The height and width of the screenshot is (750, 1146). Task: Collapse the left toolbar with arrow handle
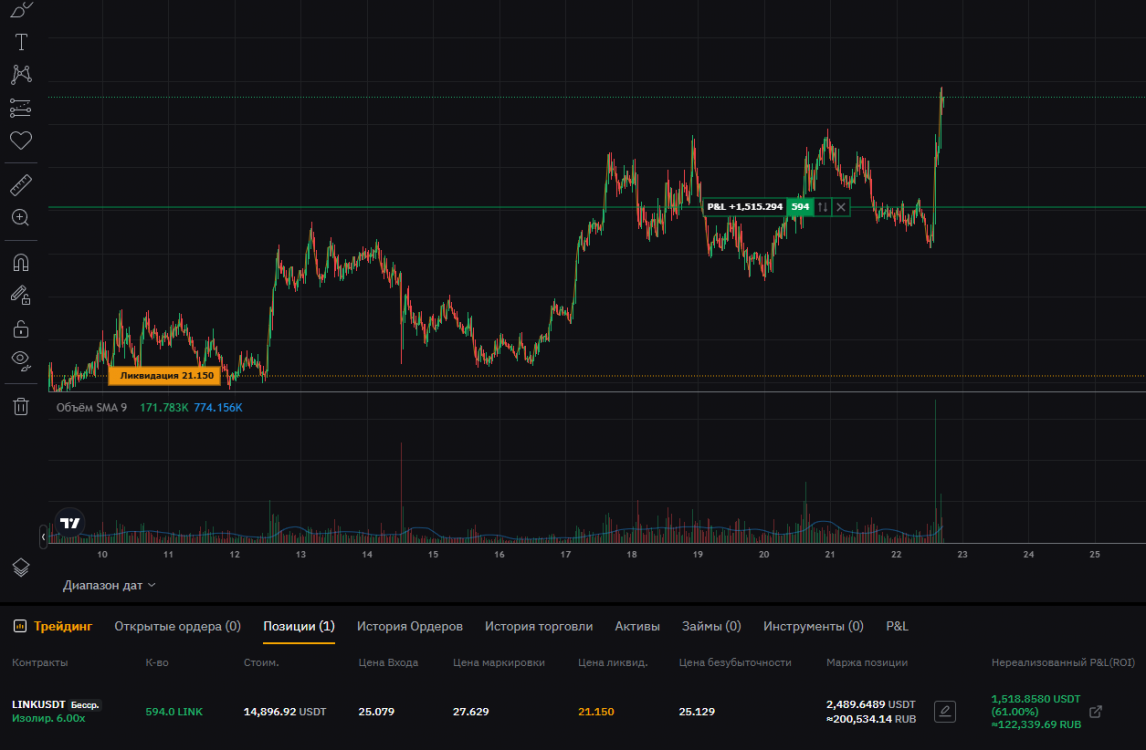pyautogui.click(x=43, y=537)
